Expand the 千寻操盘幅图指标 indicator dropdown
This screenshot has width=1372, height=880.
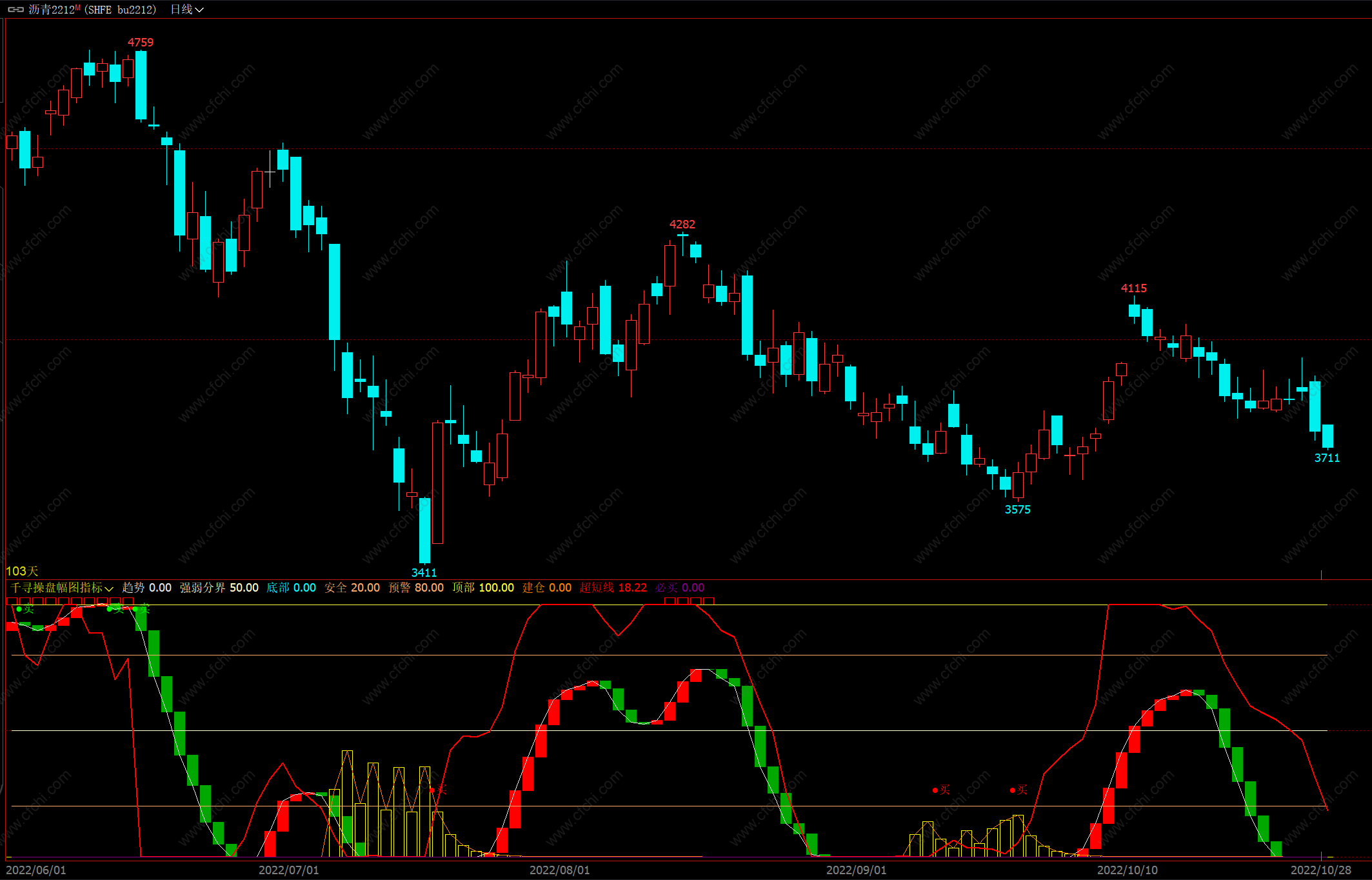pos(61,588)
